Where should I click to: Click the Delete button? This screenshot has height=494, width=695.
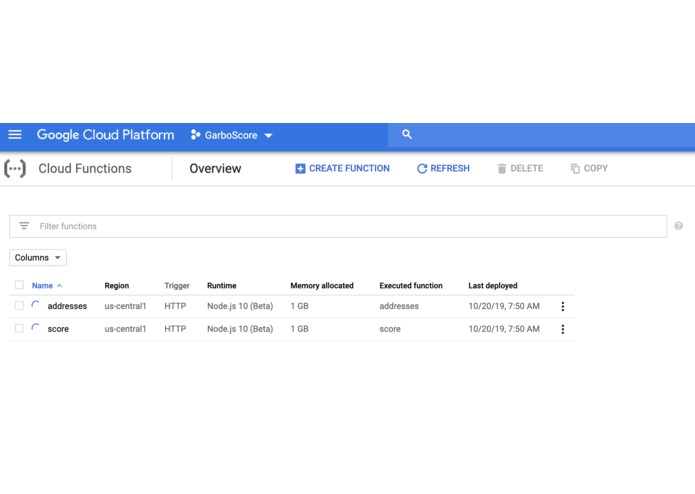(520, 168)
